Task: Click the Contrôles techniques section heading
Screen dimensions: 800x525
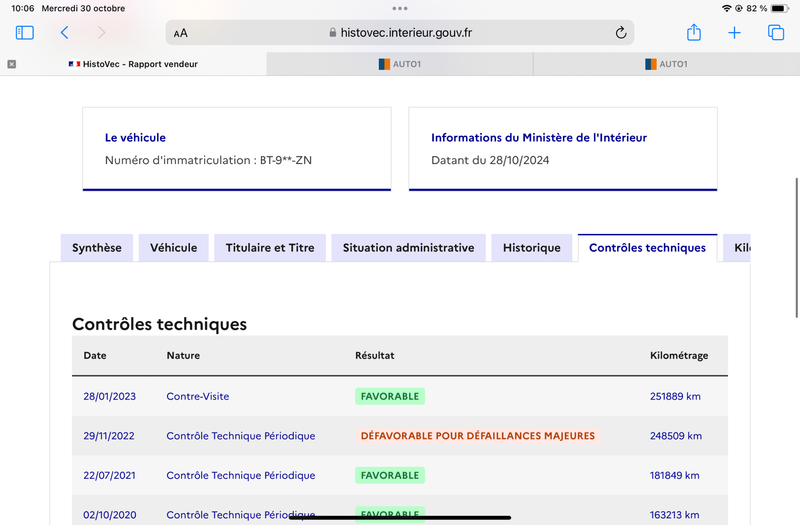Action: (x=159, y=324)
